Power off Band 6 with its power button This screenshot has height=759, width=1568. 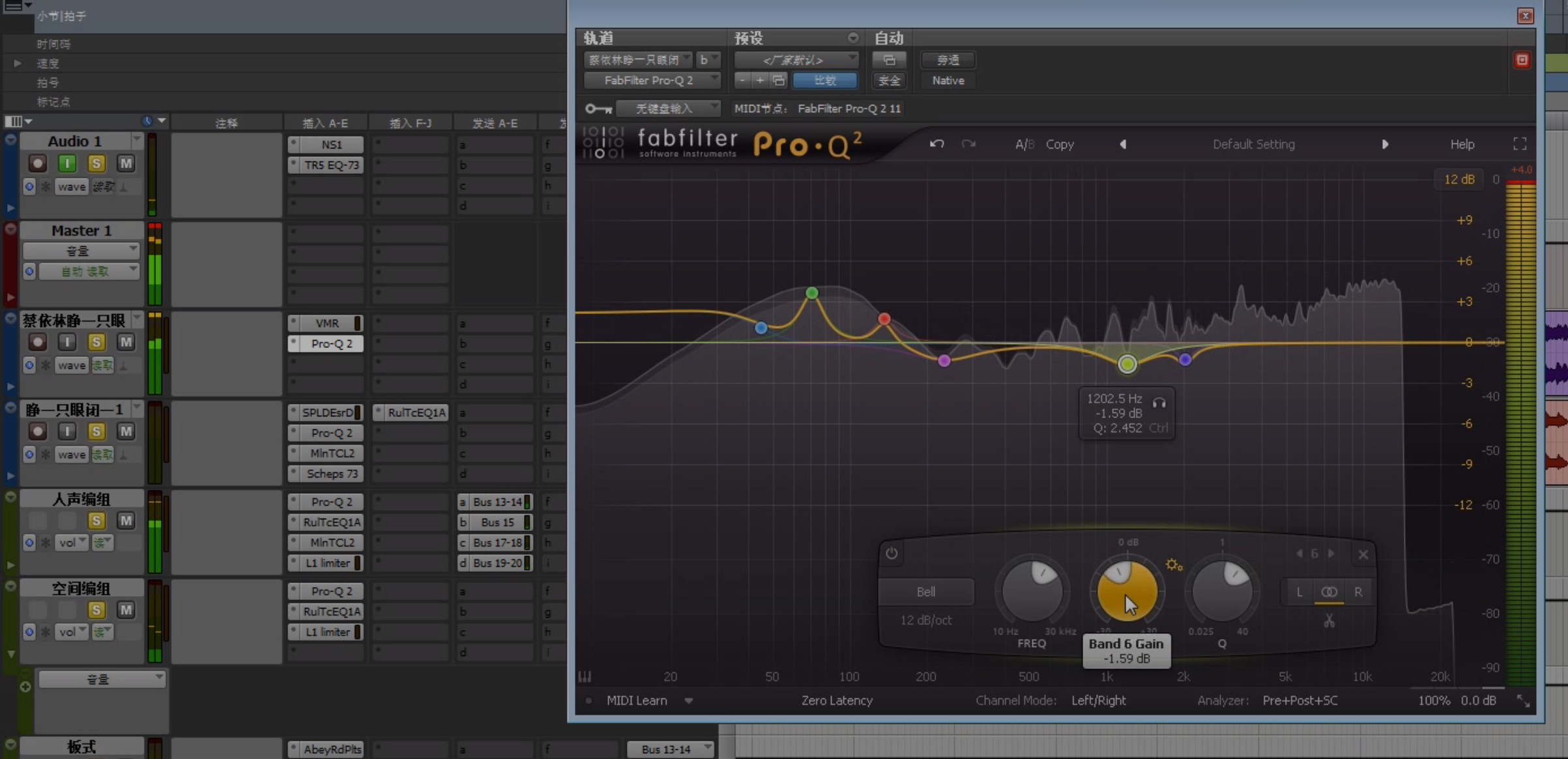coord(891,553)
